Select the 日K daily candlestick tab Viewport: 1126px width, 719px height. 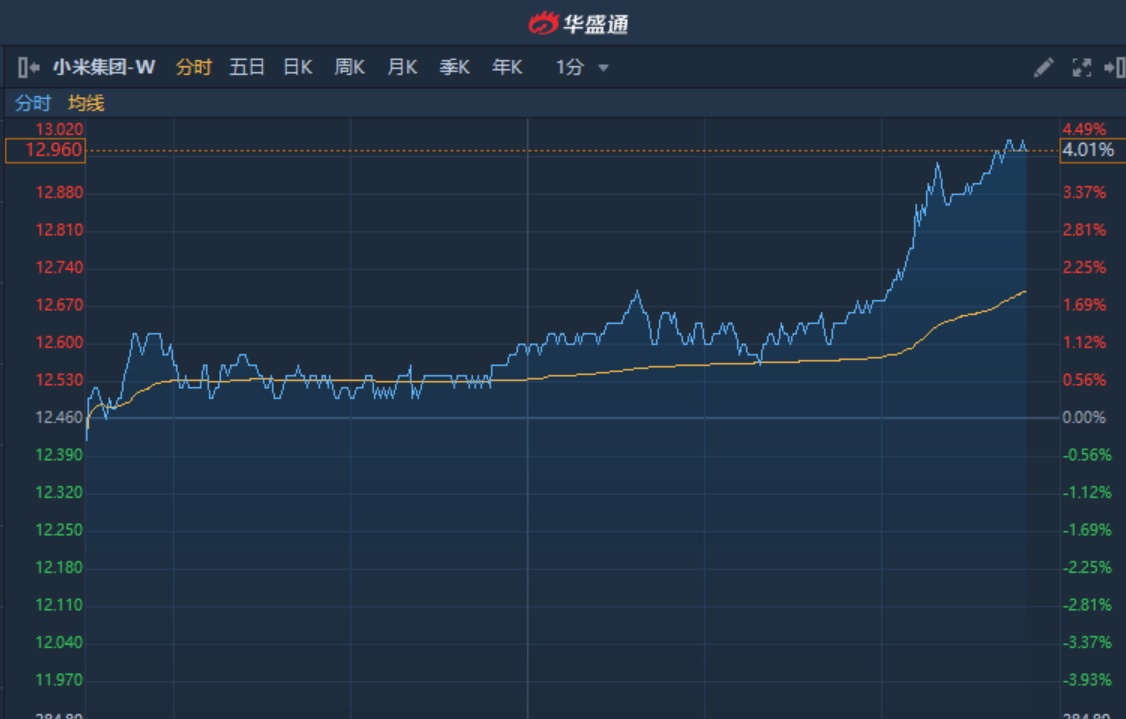[298, 68]
